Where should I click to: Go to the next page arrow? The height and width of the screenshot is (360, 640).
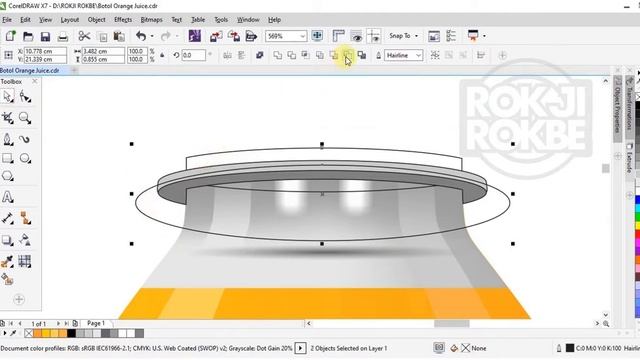point(58,323)
